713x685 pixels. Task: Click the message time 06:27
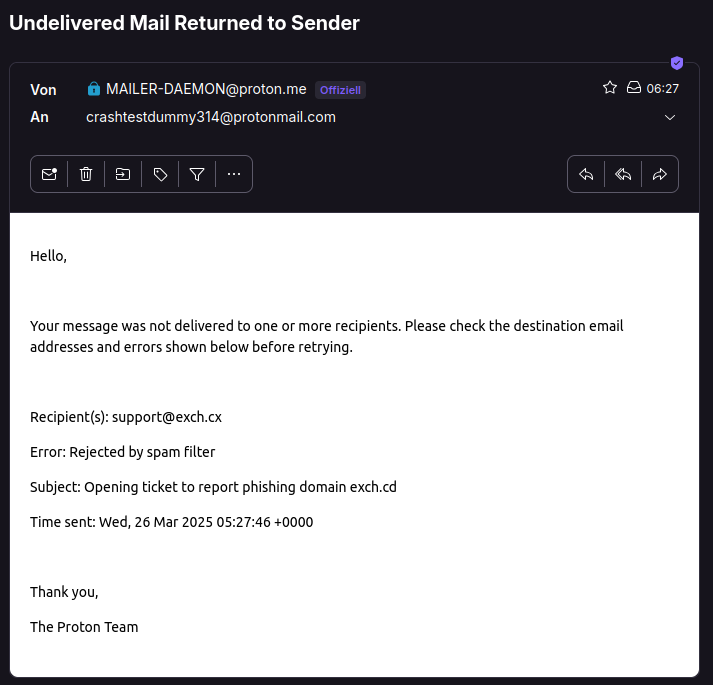point(663,89)
